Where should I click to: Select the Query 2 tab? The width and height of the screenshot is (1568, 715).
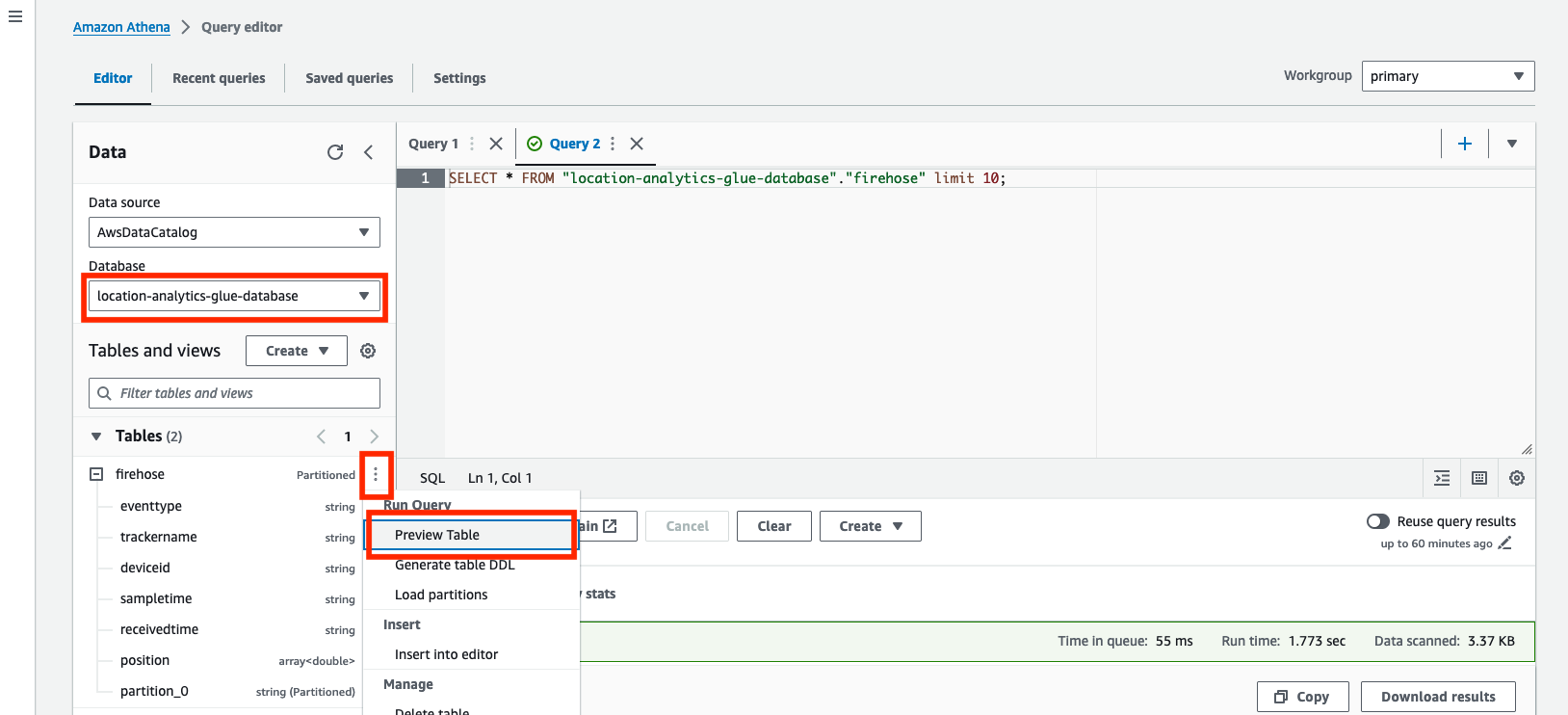pyautogui.click(x=575, y=144)
